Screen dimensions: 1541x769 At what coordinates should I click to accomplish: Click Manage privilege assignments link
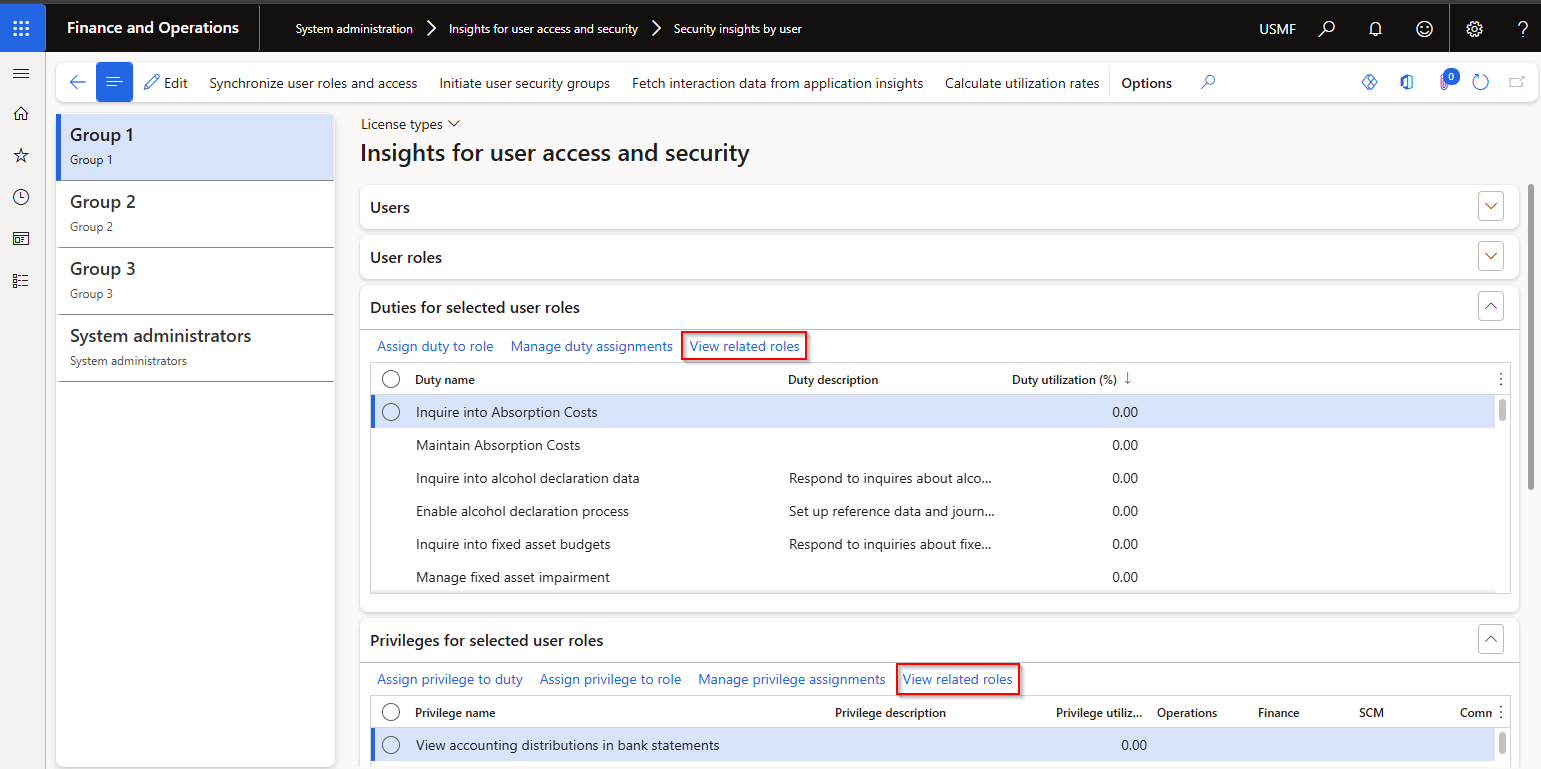click(x=791, y=679)
